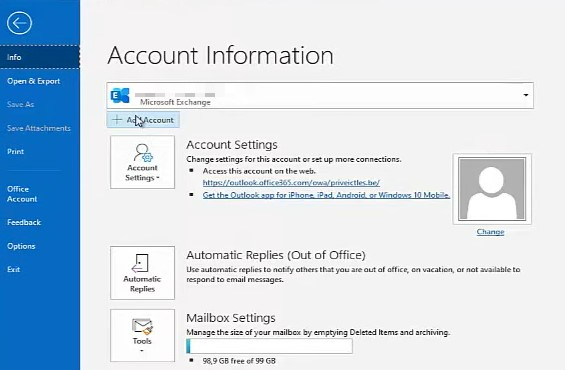Click the Microsoft Exchange account logo

120,95
